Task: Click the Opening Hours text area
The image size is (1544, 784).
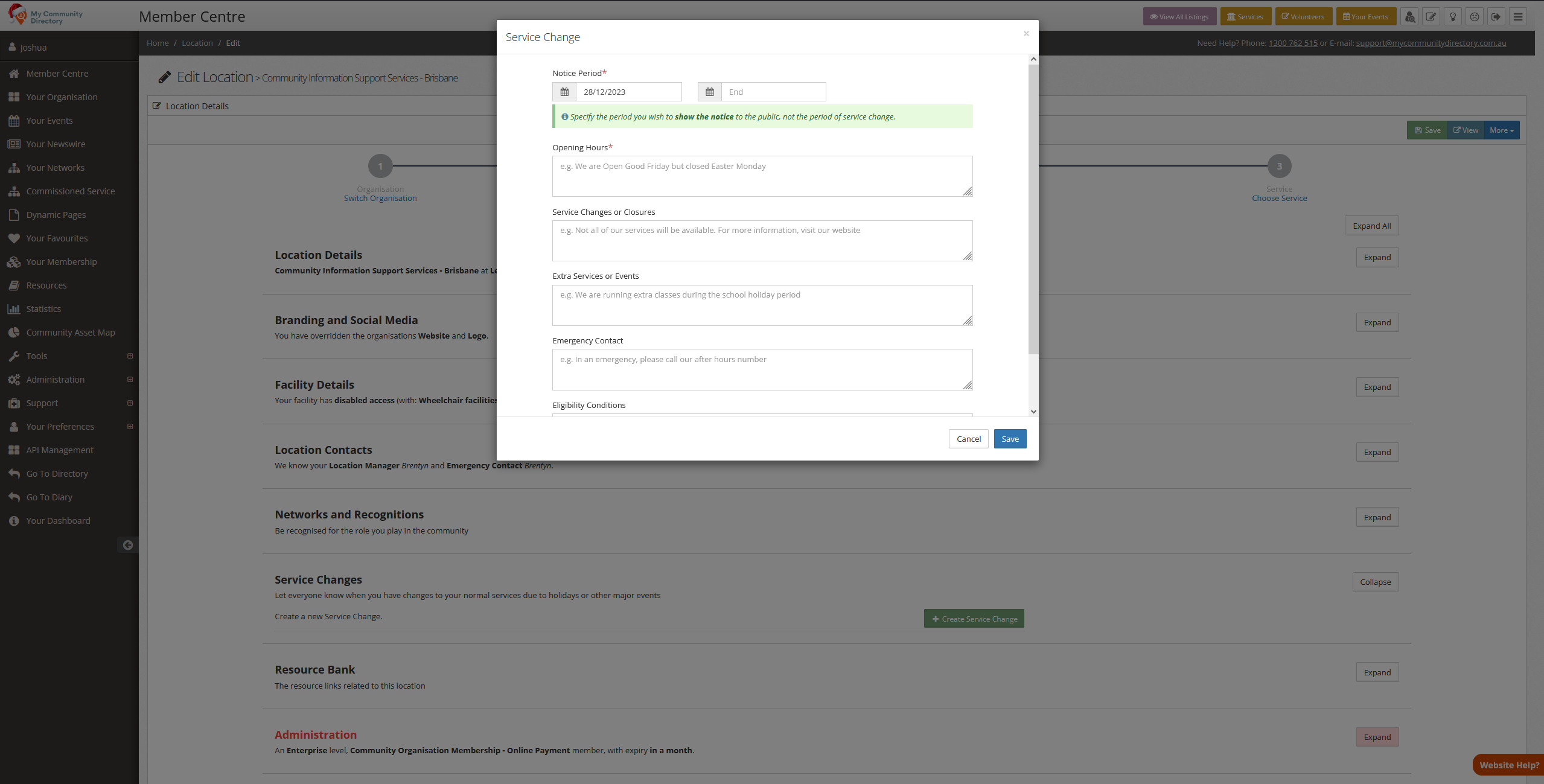Action: tap(762, 176)
